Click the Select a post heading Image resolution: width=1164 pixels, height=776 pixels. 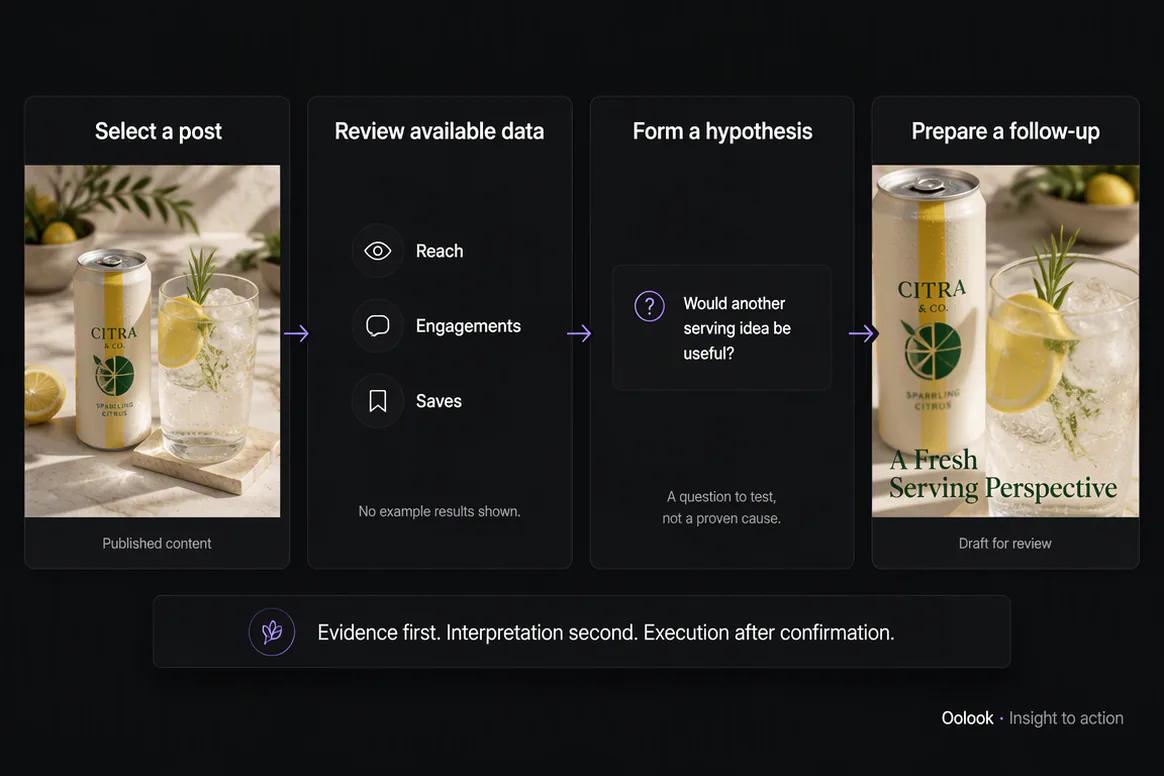(158, 131)
